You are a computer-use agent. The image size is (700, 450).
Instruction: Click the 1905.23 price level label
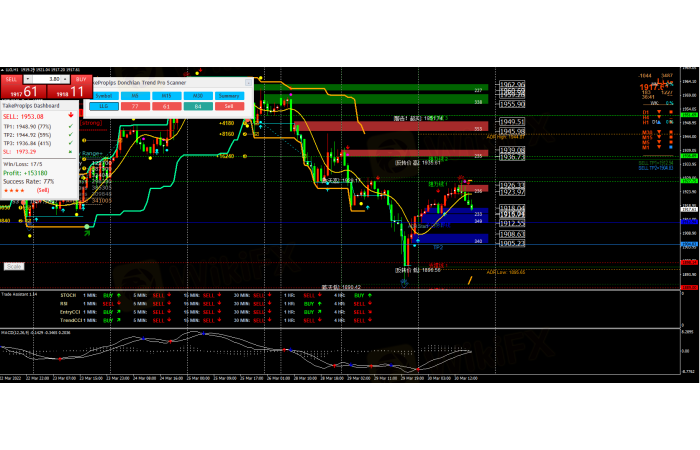point(513,243)
